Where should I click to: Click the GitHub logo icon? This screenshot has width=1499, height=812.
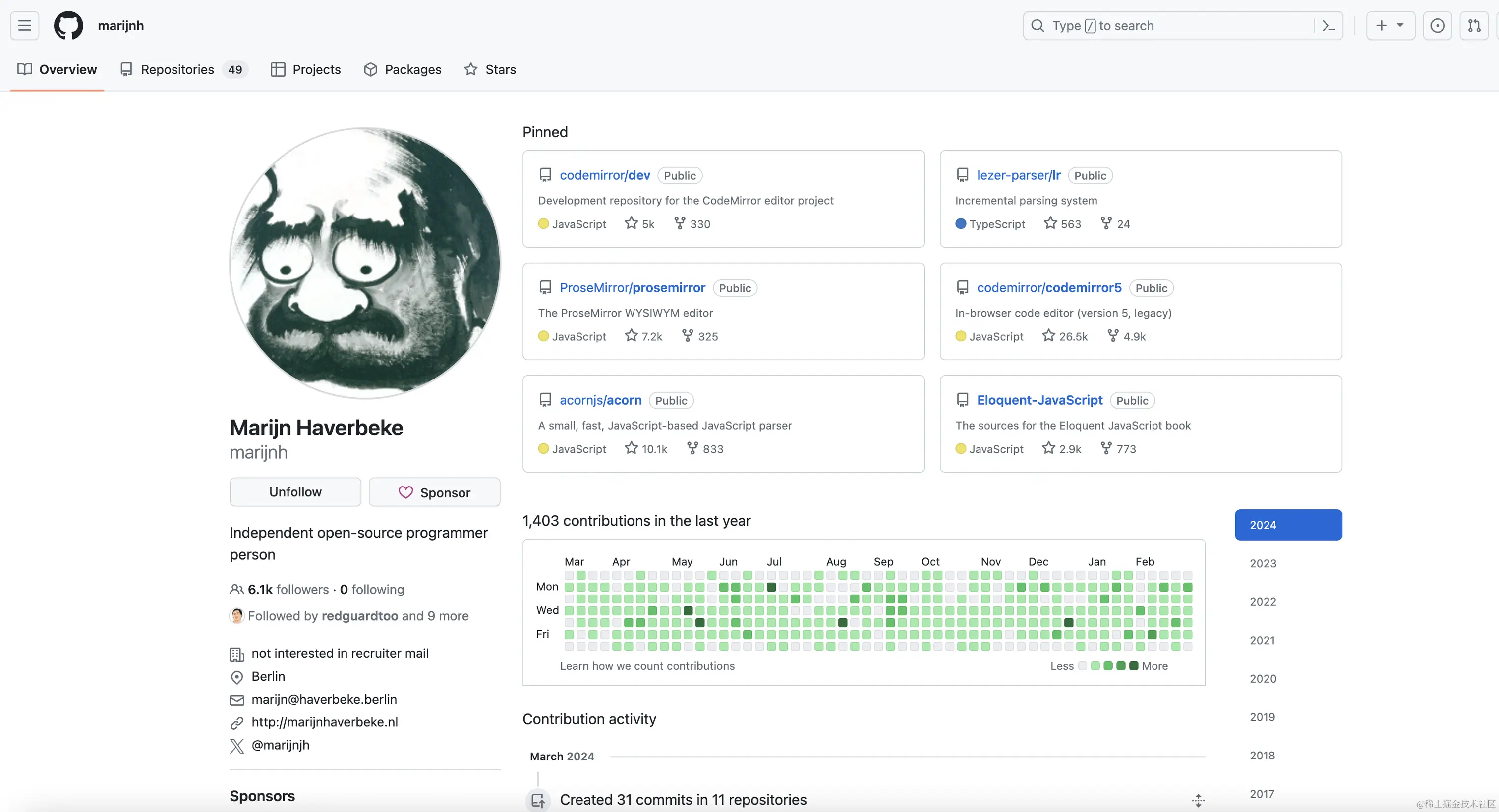(x=68, y=26)
